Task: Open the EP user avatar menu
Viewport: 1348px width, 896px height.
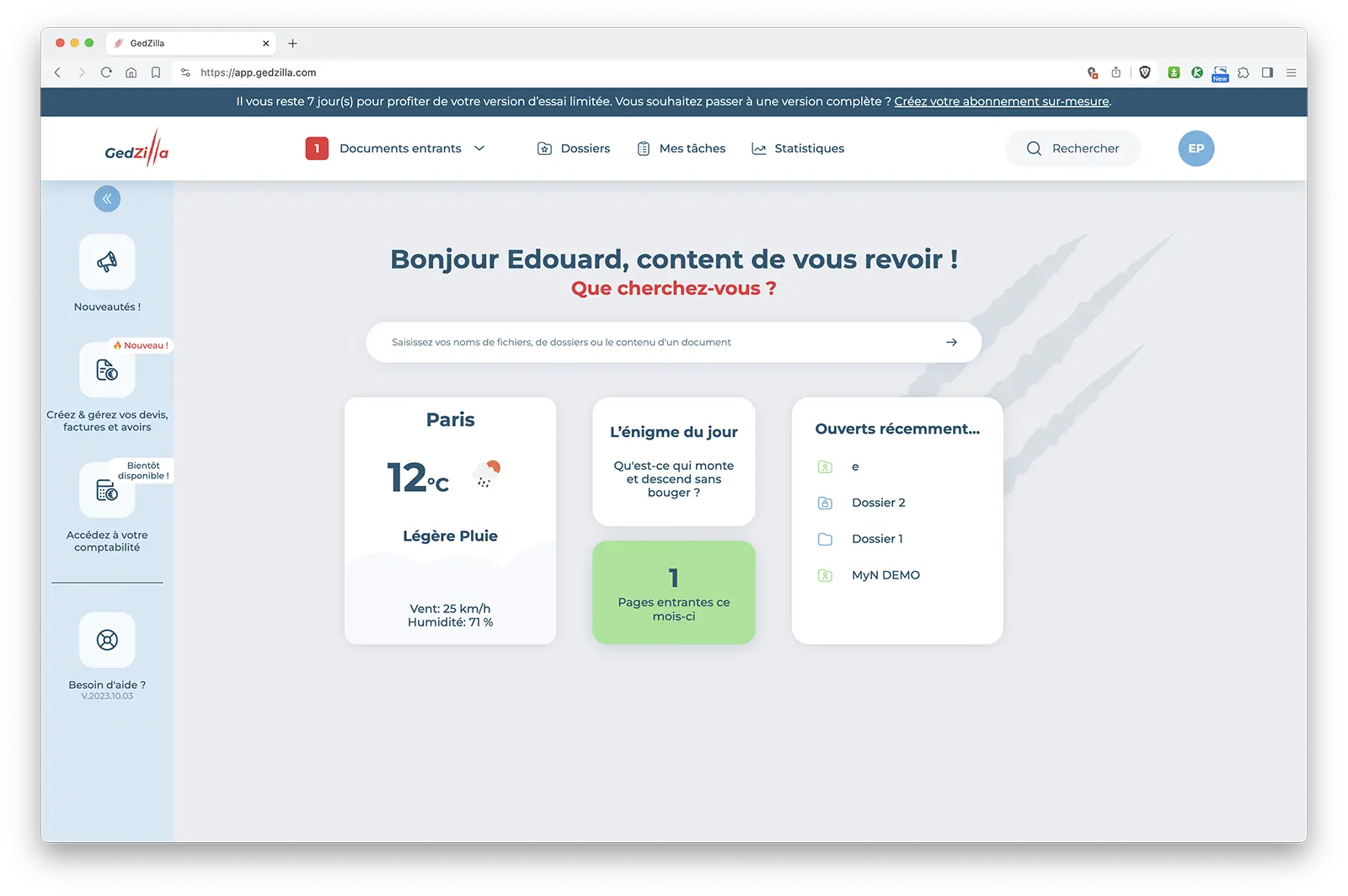Action: (1196, 148)
